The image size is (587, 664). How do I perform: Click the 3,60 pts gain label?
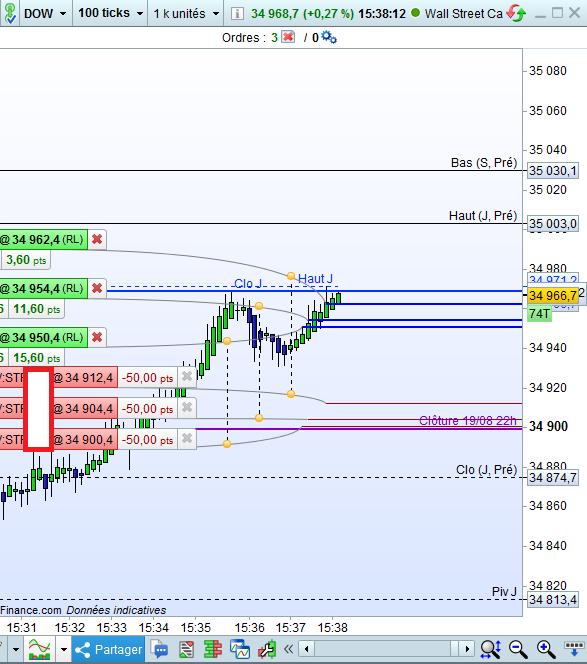pos(26,260)
